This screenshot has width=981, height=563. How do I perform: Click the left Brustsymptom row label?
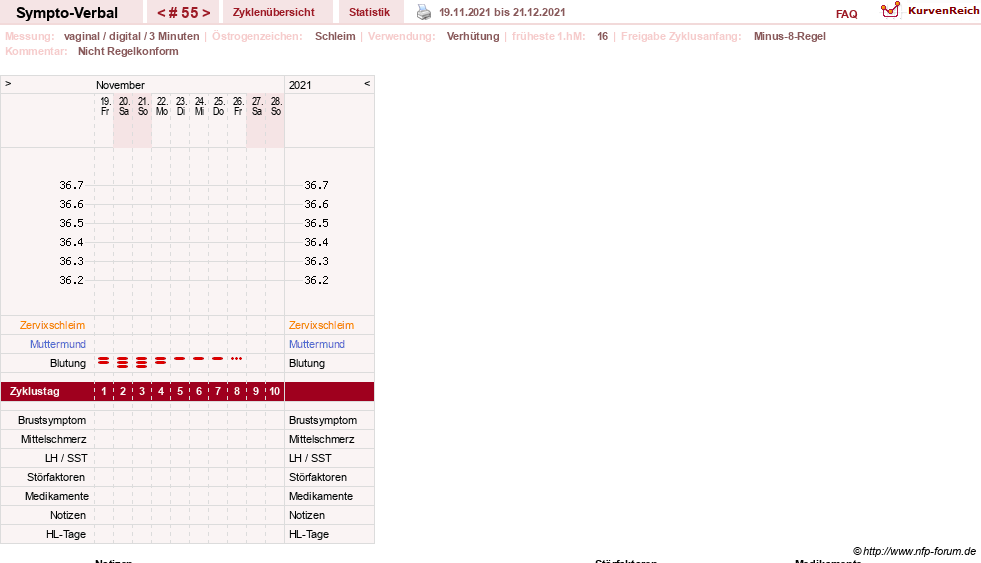click(x=52, y=420)
